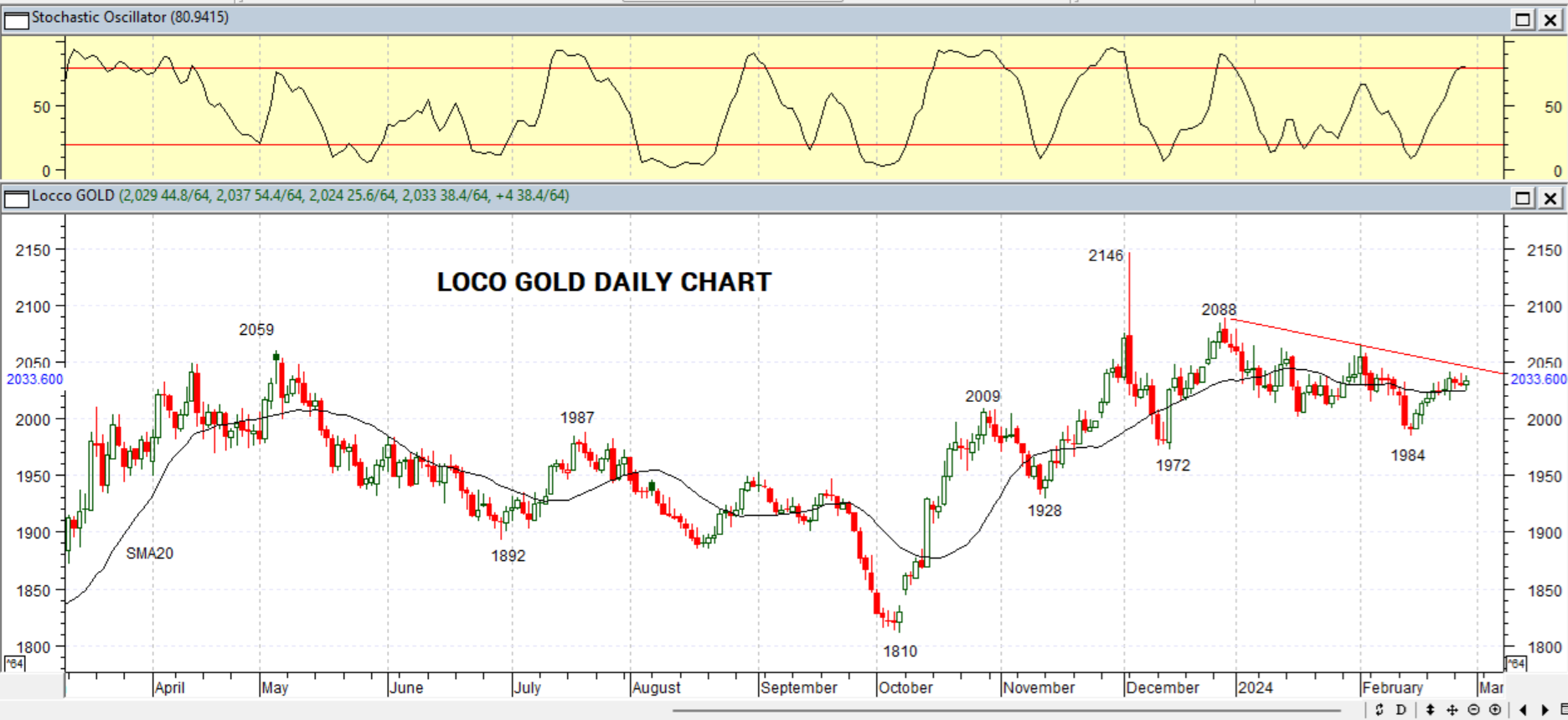
Task: Select the 2059 price annotation
Action: [256, 330]
